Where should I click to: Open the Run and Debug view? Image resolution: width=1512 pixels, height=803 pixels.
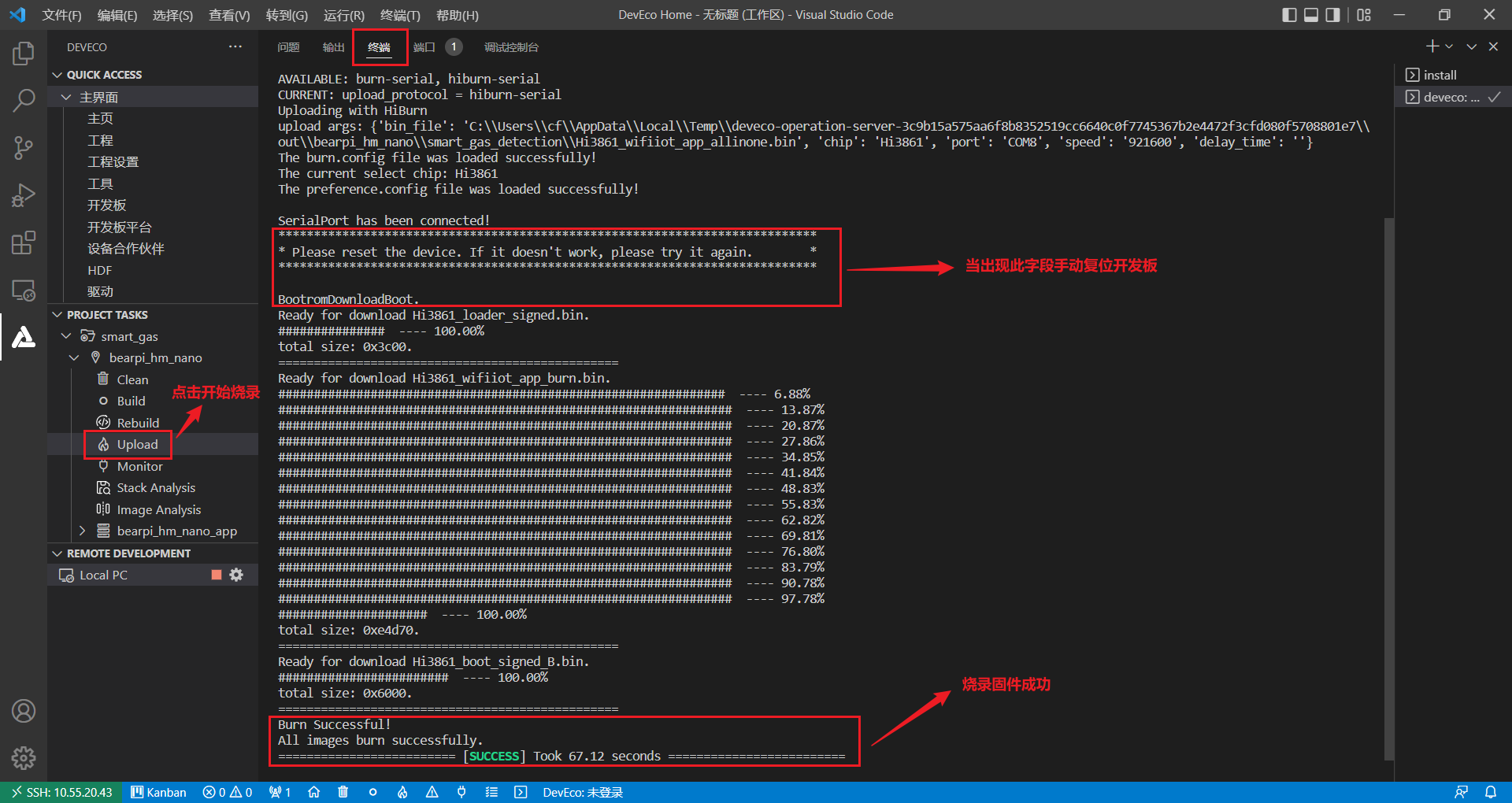pos(24,195)
